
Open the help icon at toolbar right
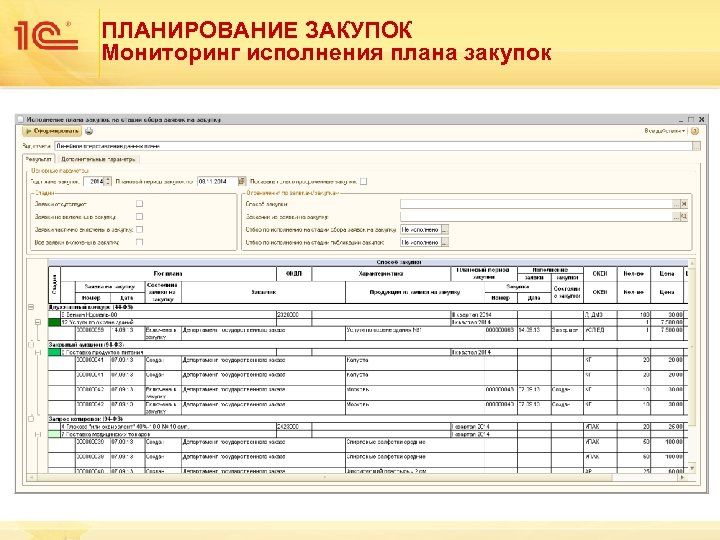[695, 131]
